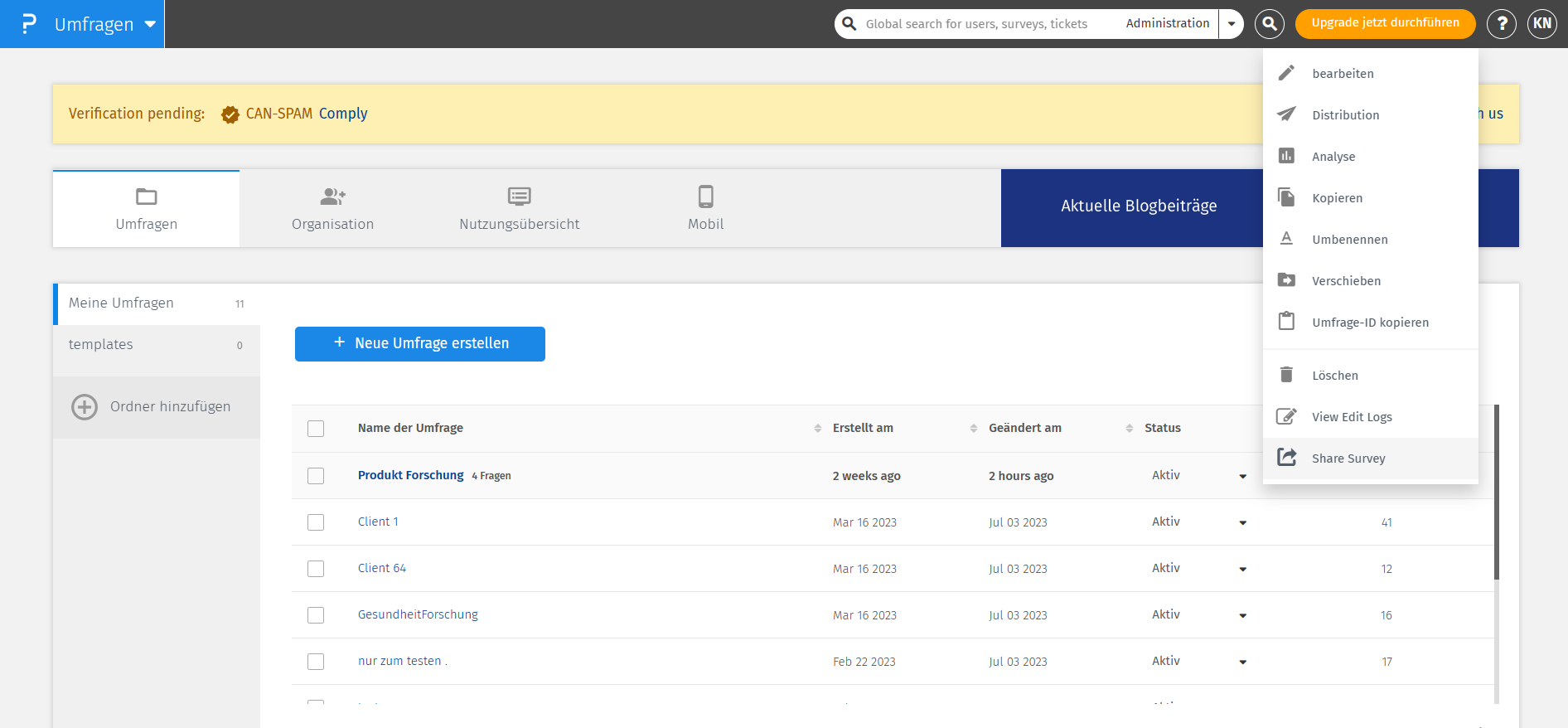Expand the Umfragen product dropdown

[x=150, y=24]
